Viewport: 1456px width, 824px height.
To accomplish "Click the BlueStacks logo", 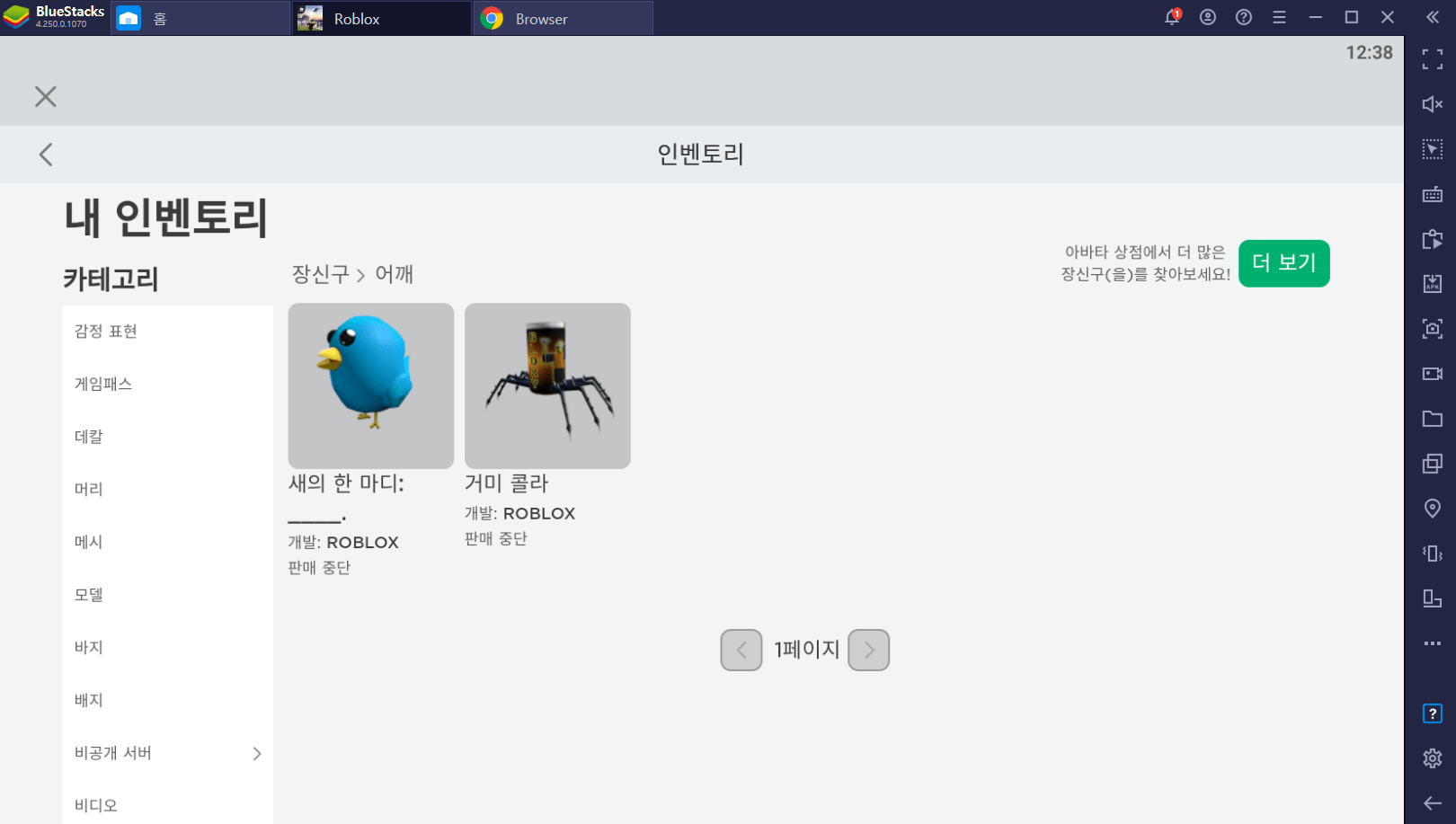I will 17,17.
